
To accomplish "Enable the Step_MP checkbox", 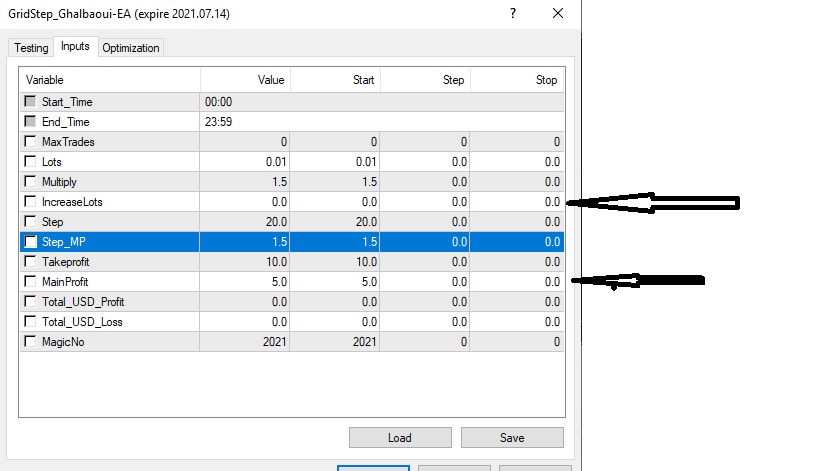I will tap(31, 242).
